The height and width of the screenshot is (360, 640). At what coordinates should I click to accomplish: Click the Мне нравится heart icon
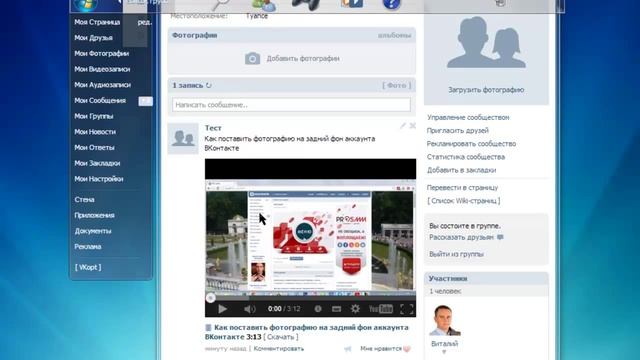(x=407, y=349)
